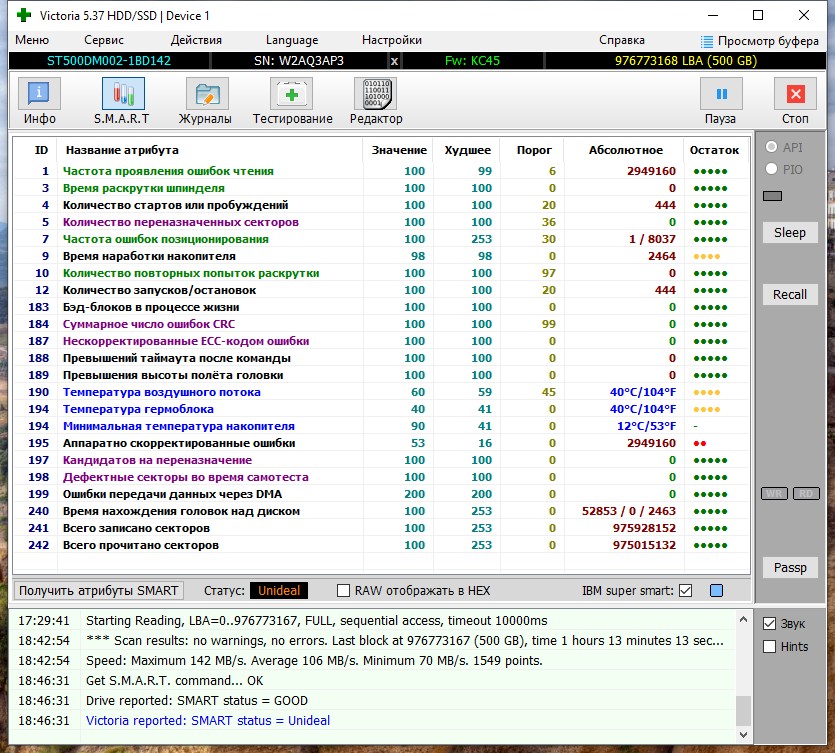Open the Инфо drive info panel

click(x=39, y=94)
